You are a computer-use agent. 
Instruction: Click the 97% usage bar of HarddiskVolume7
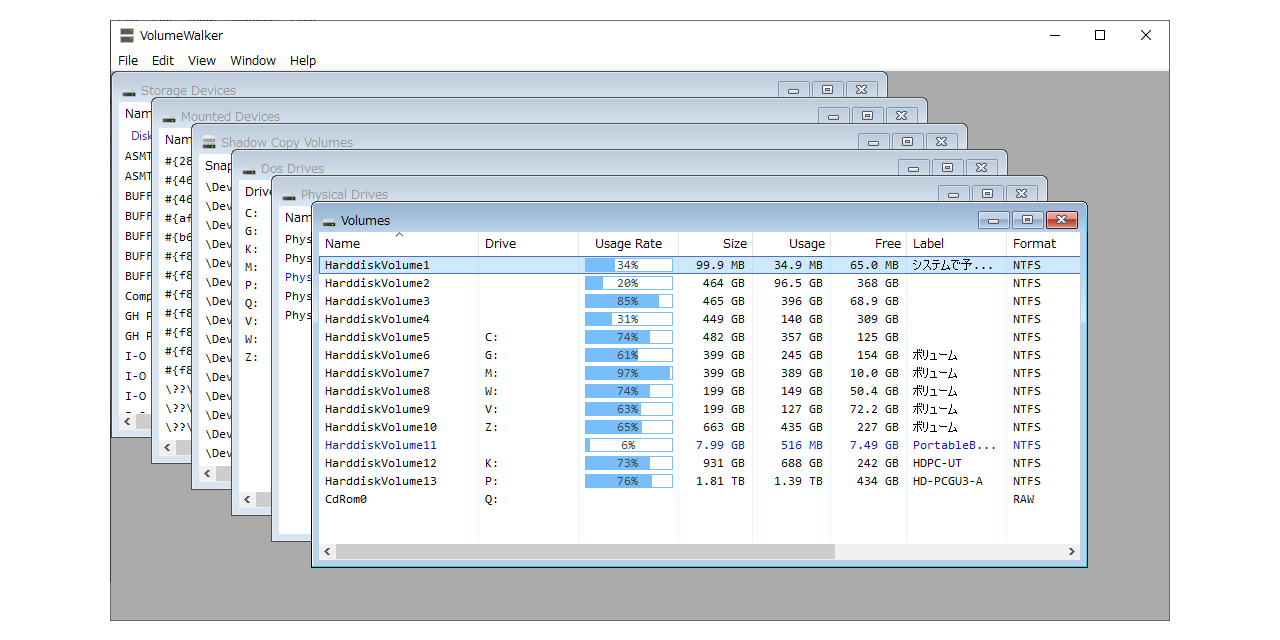pyautogui.click(x=628, y=373)
